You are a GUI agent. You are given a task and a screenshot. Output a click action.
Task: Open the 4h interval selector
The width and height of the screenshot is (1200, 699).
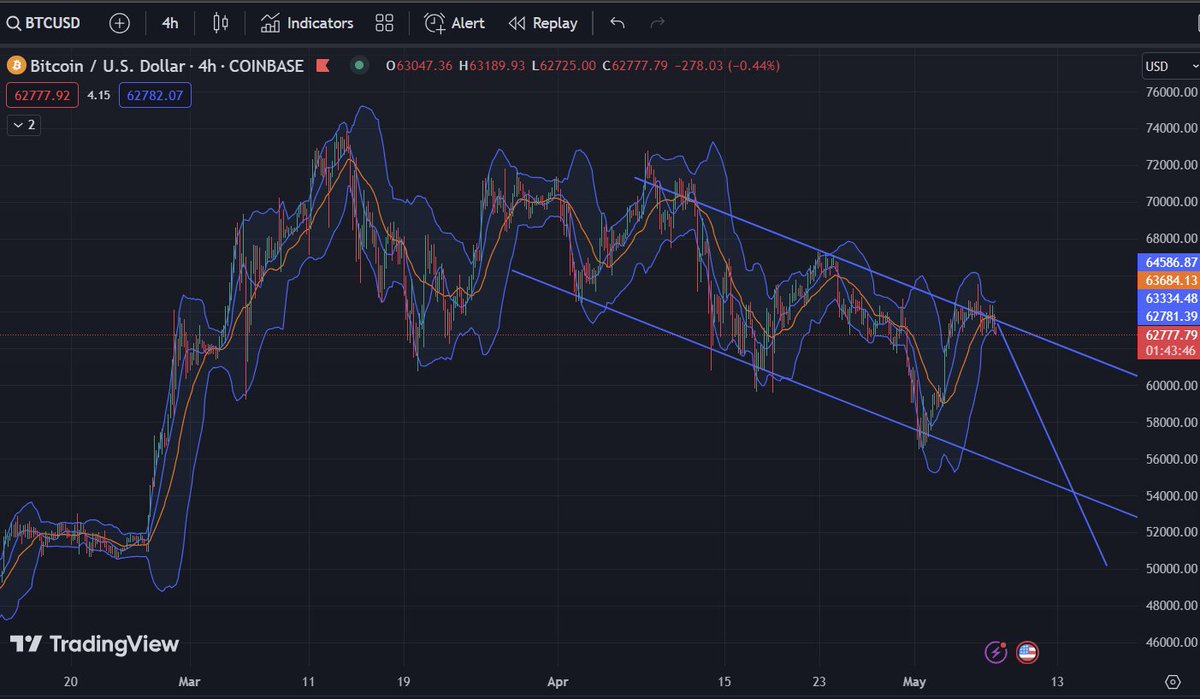point(170,23)
